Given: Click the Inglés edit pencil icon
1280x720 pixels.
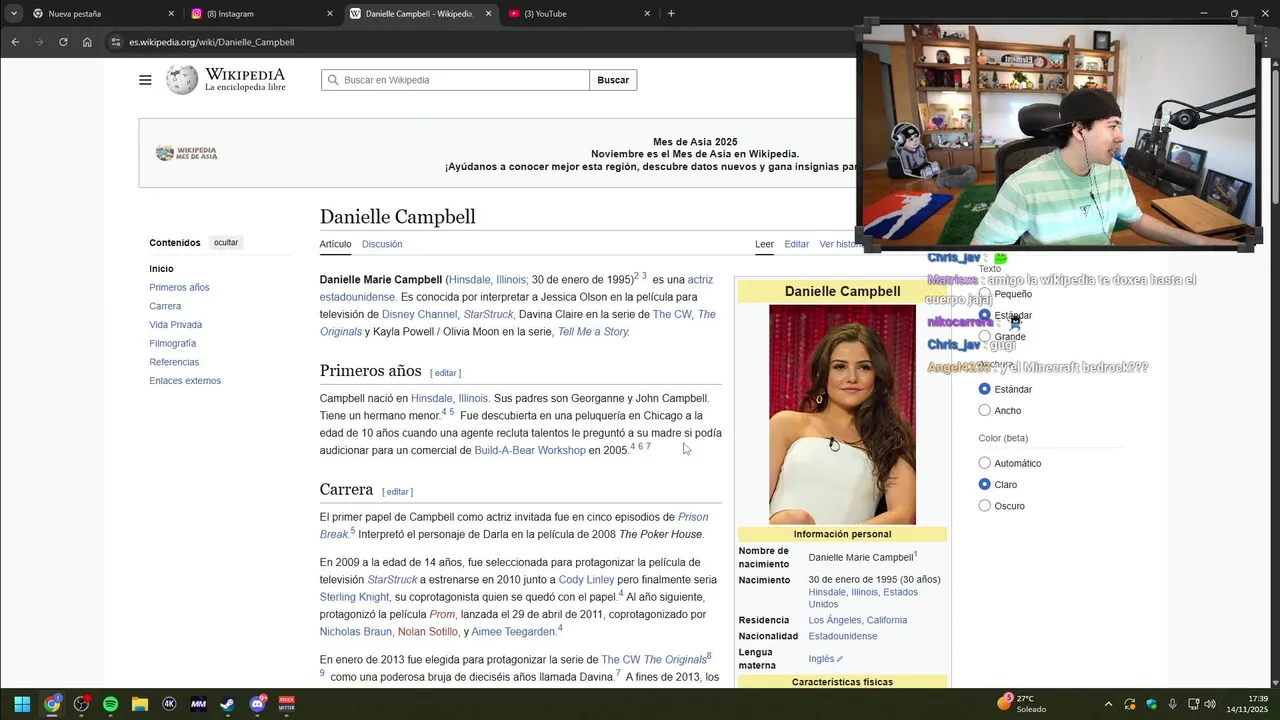Looking at the screenshot, I should pos(840,660).
